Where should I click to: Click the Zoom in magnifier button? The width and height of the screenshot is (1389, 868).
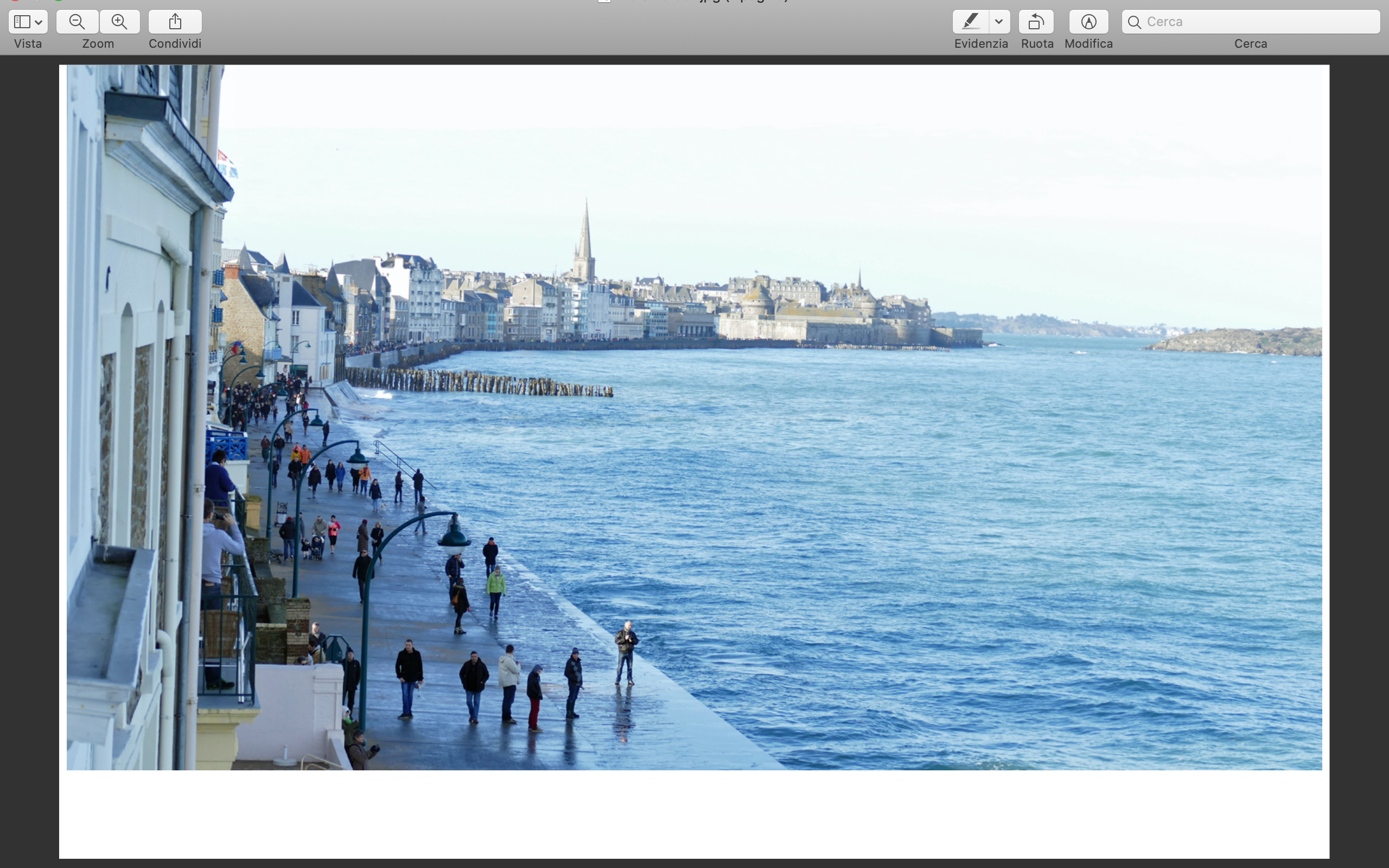(119, 22)
